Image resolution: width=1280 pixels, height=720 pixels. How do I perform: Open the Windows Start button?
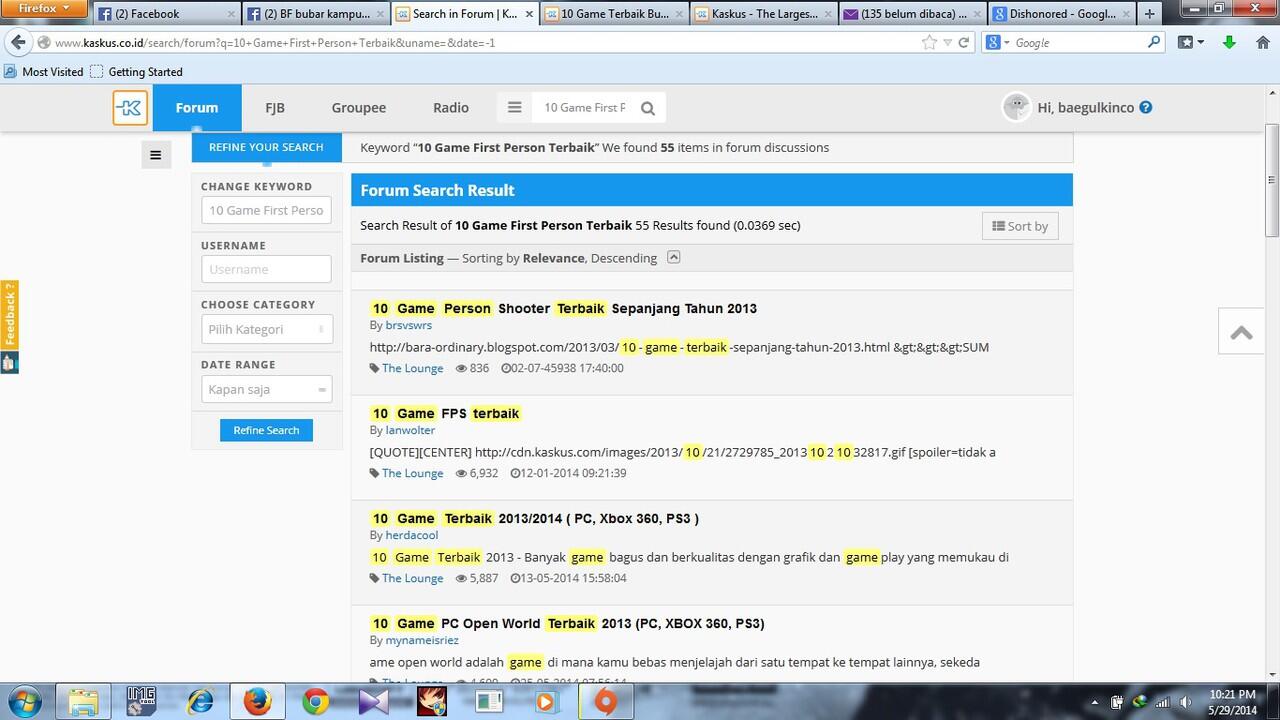pos(23,701)
